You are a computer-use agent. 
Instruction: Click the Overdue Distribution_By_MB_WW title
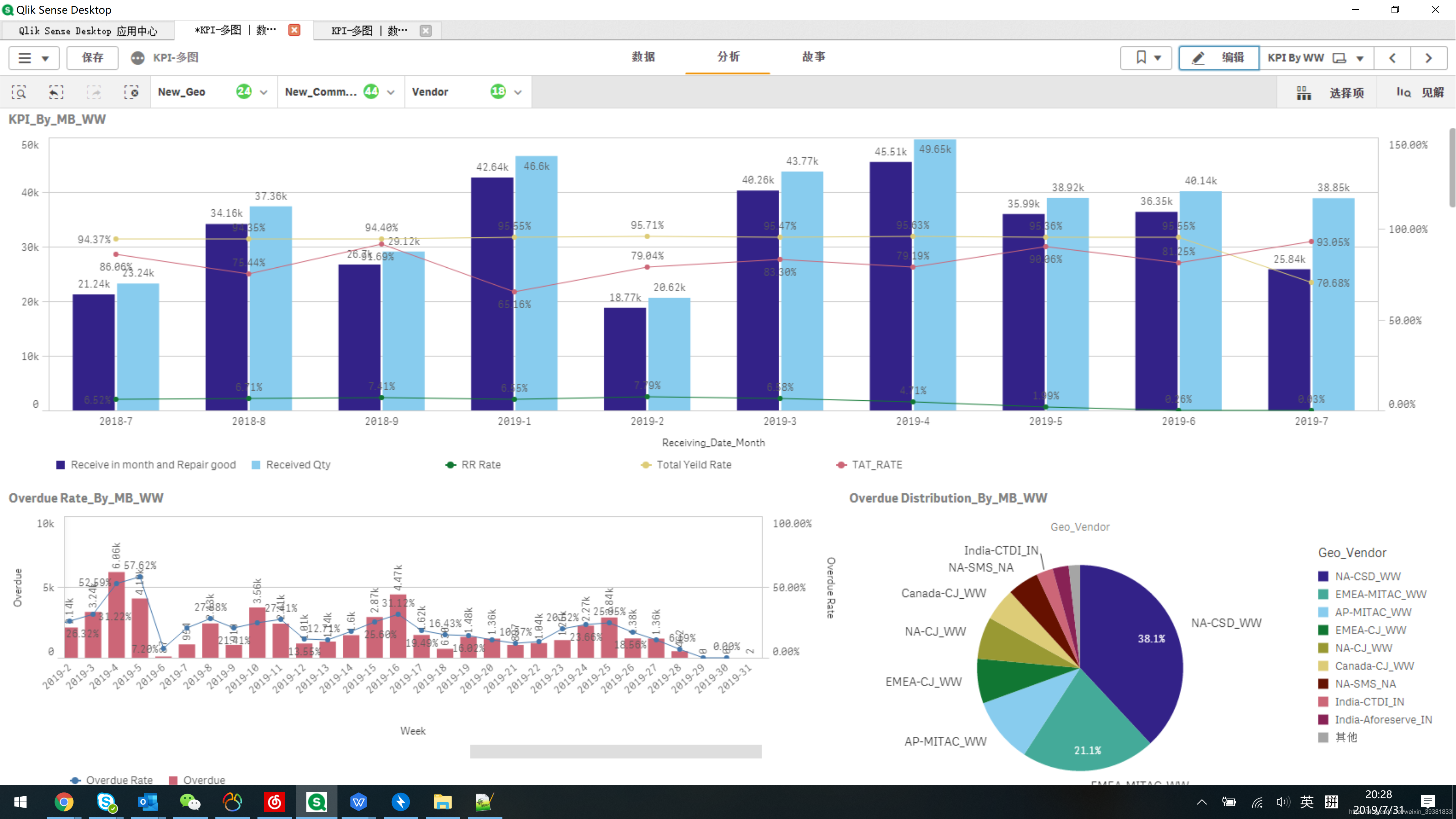click(948, 498)
